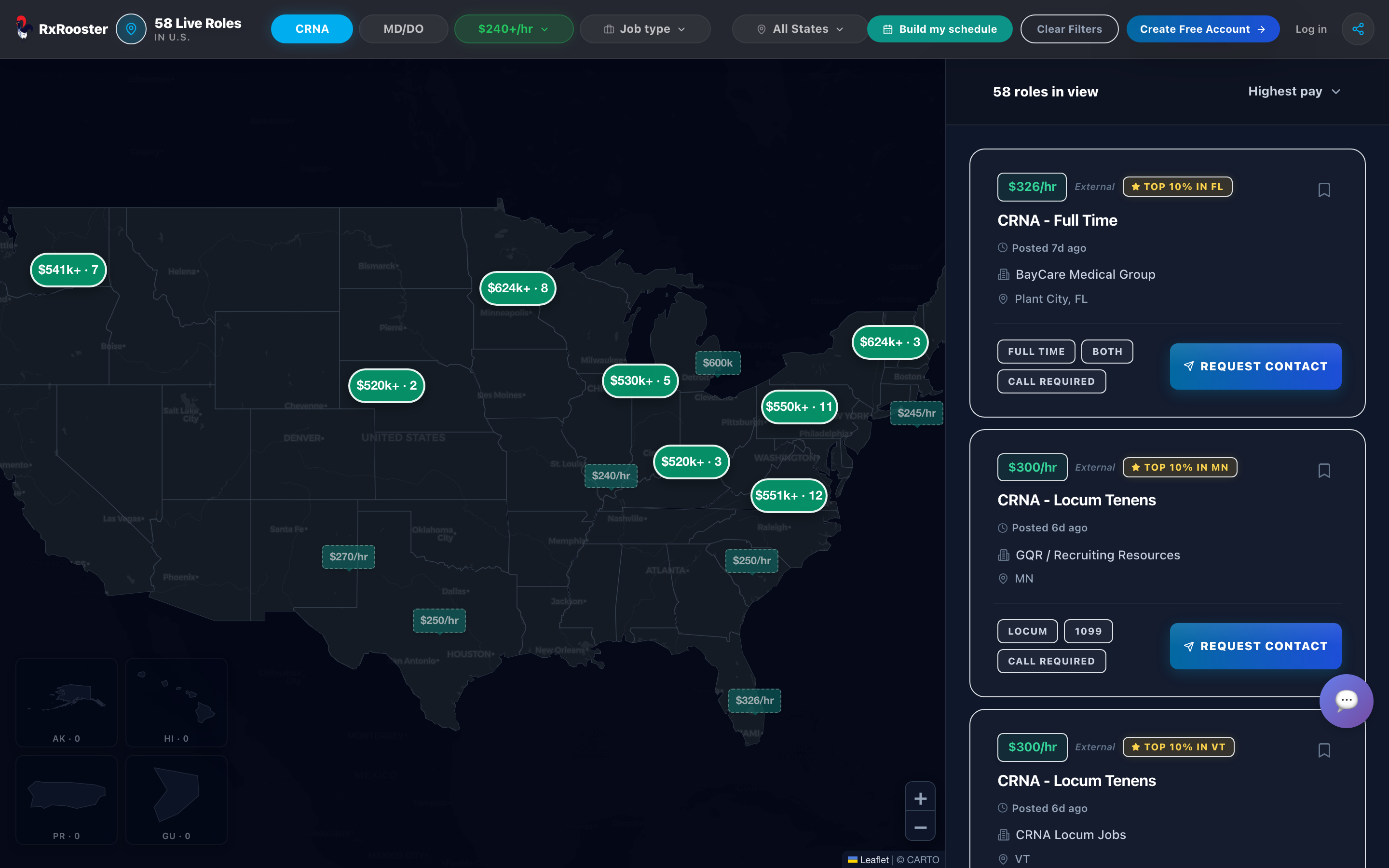The image size is (1389, 868).
Task: Open the Job type dropdown
Action: click(x=644, y=29)
